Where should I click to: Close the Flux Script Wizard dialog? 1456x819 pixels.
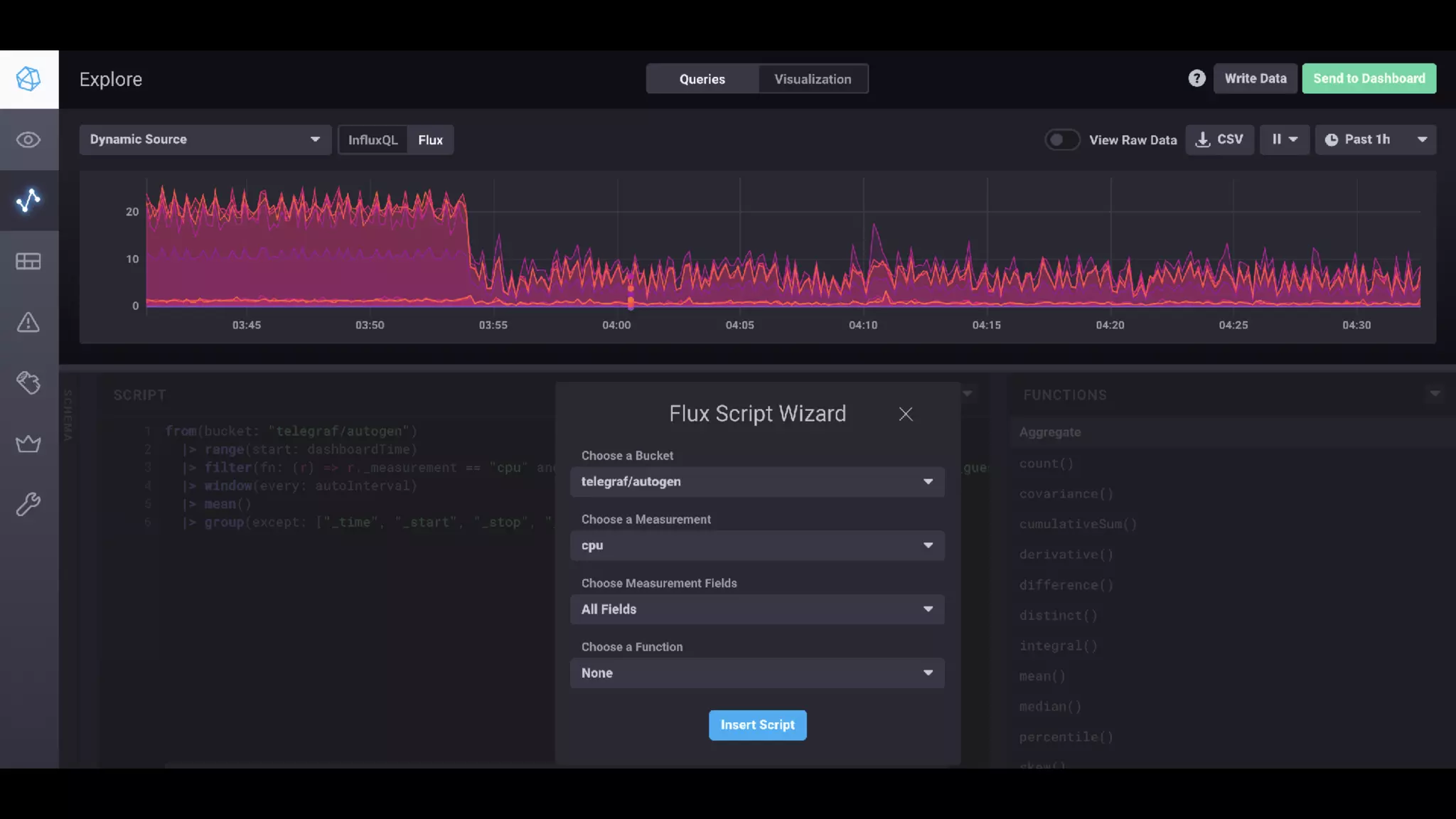(x=905, y=414)
